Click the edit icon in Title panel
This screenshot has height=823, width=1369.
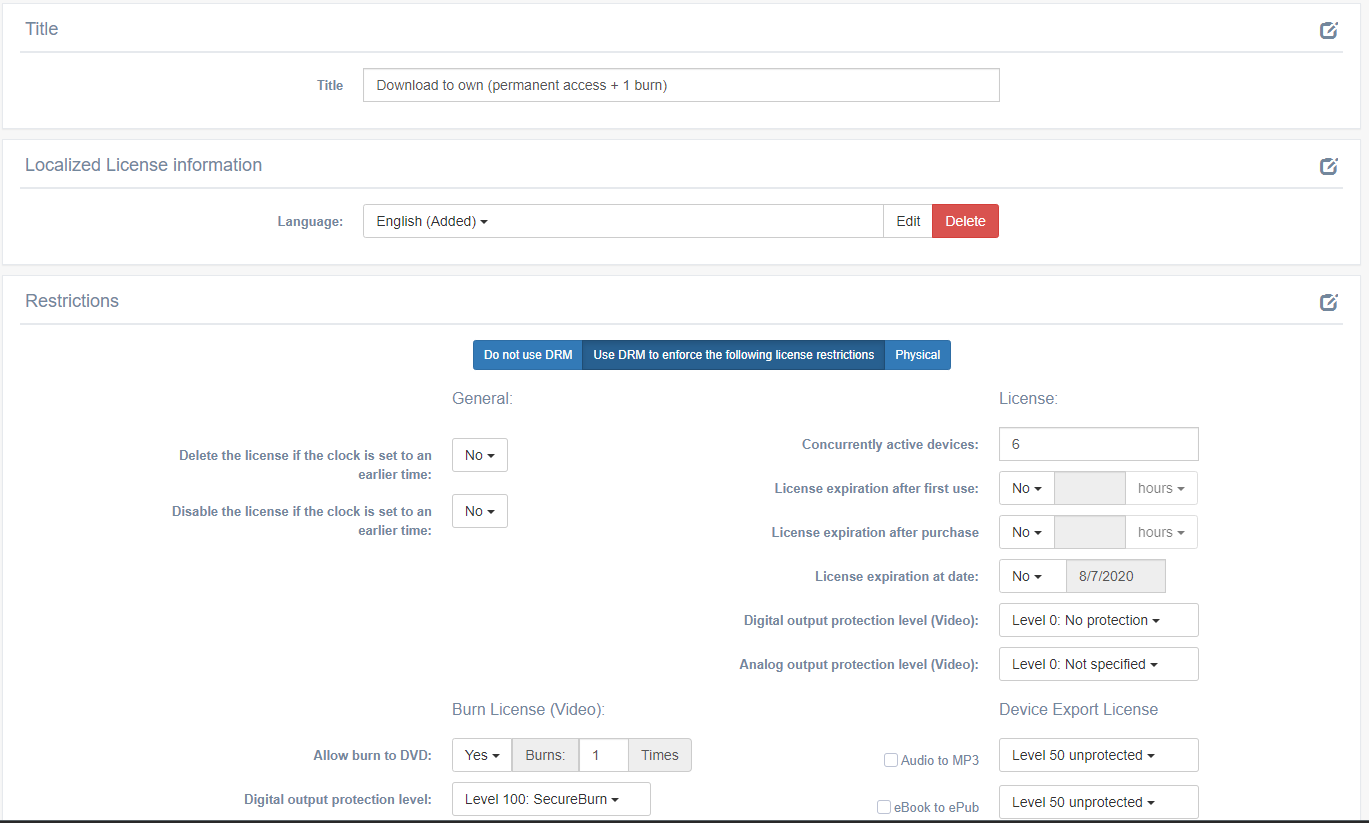pyautogui.click(x=1328, y=30)
